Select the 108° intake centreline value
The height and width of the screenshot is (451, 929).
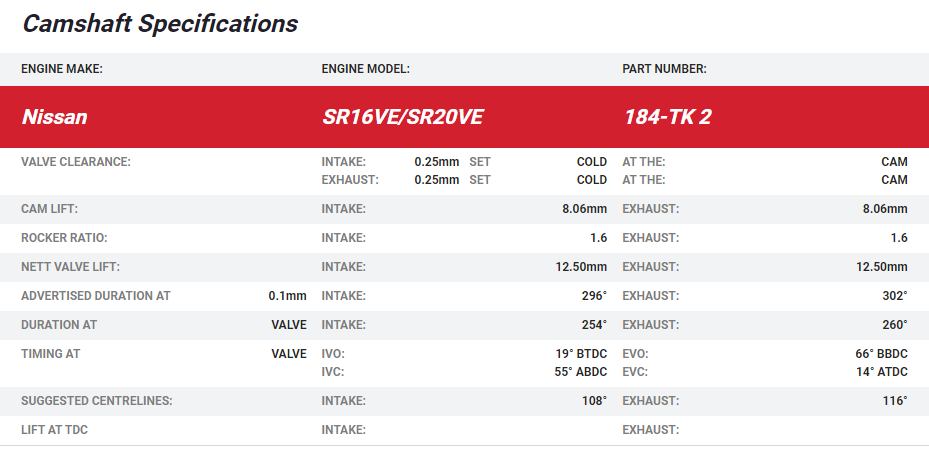coord(592,401)
